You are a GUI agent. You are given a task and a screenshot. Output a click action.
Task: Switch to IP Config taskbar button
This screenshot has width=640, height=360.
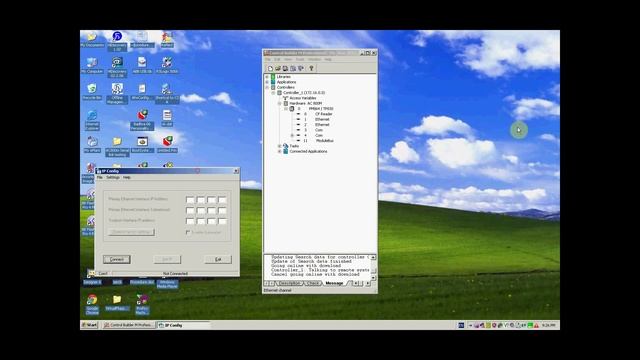click(x=183, y=325)
